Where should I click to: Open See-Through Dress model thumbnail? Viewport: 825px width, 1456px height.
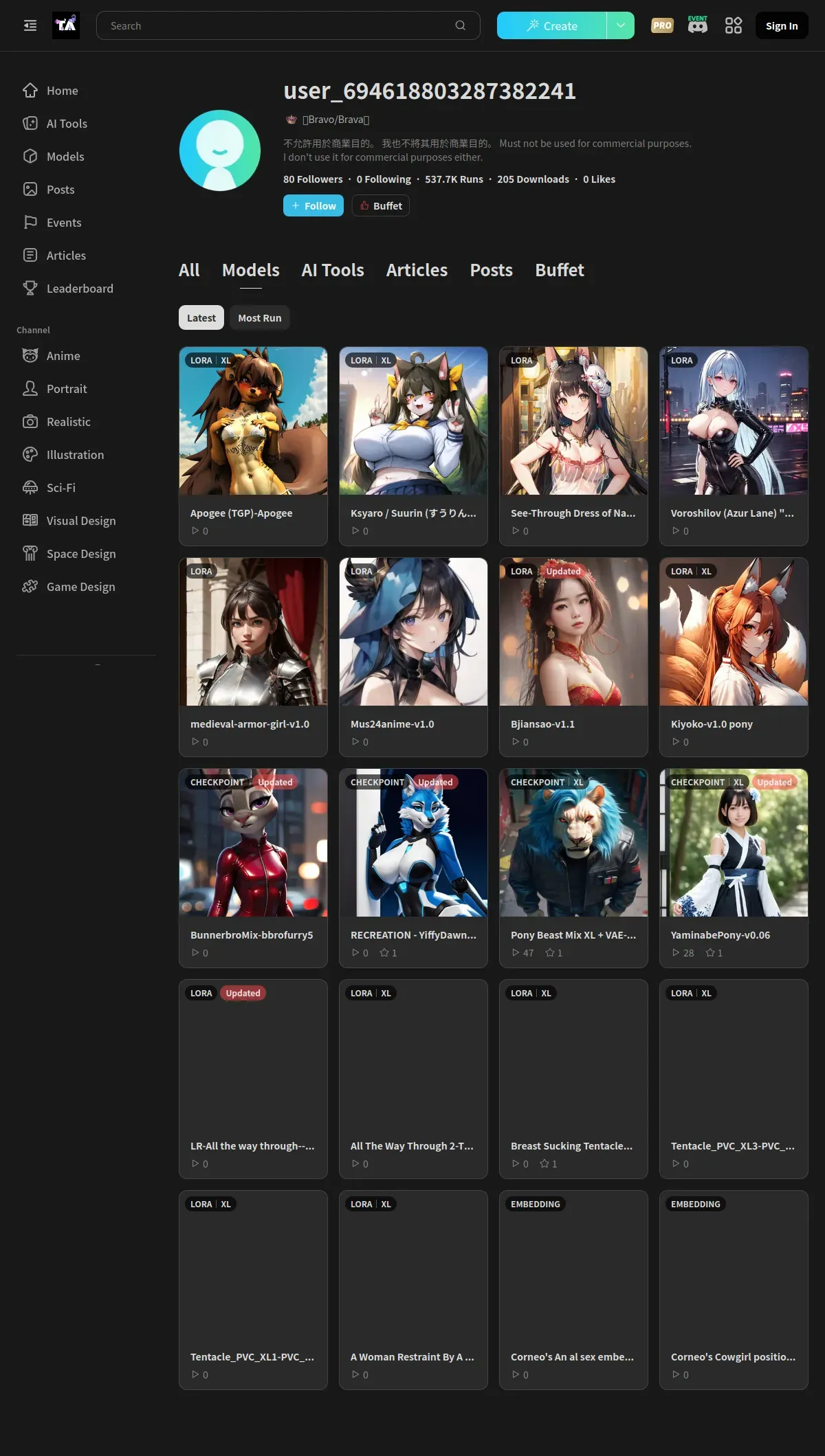[573, 421]
